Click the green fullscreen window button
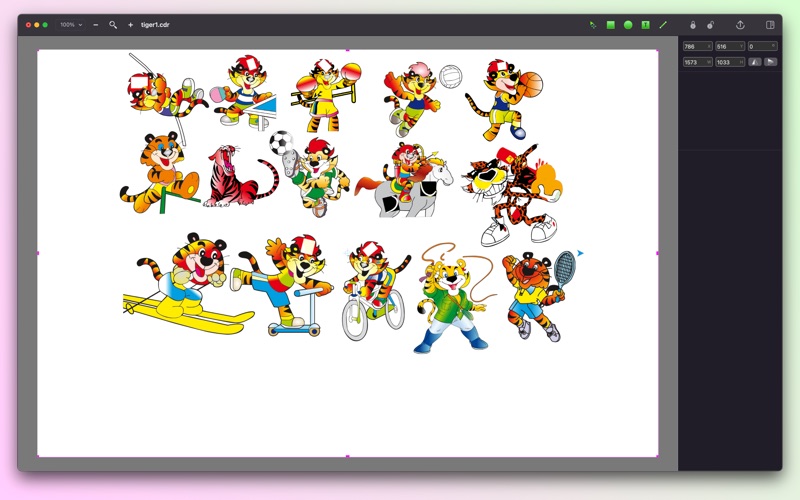Image resolution: width=800 pixels, height=500 pixels. [x=45, y=24]
